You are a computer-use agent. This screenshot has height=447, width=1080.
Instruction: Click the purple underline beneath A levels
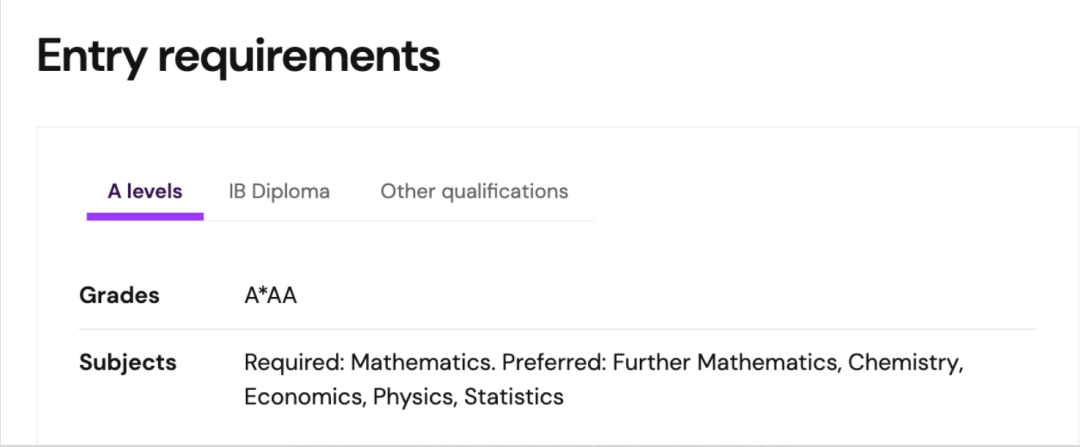pyautogui.click(x=145, y=216)
